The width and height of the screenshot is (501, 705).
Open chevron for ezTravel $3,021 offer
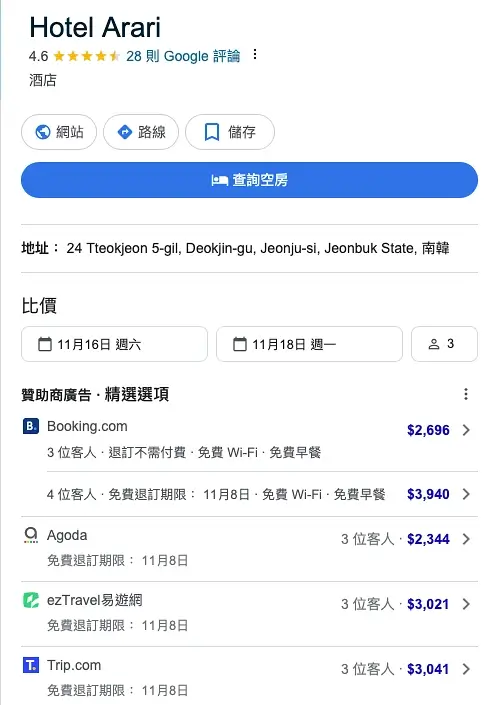click(466, 604)
